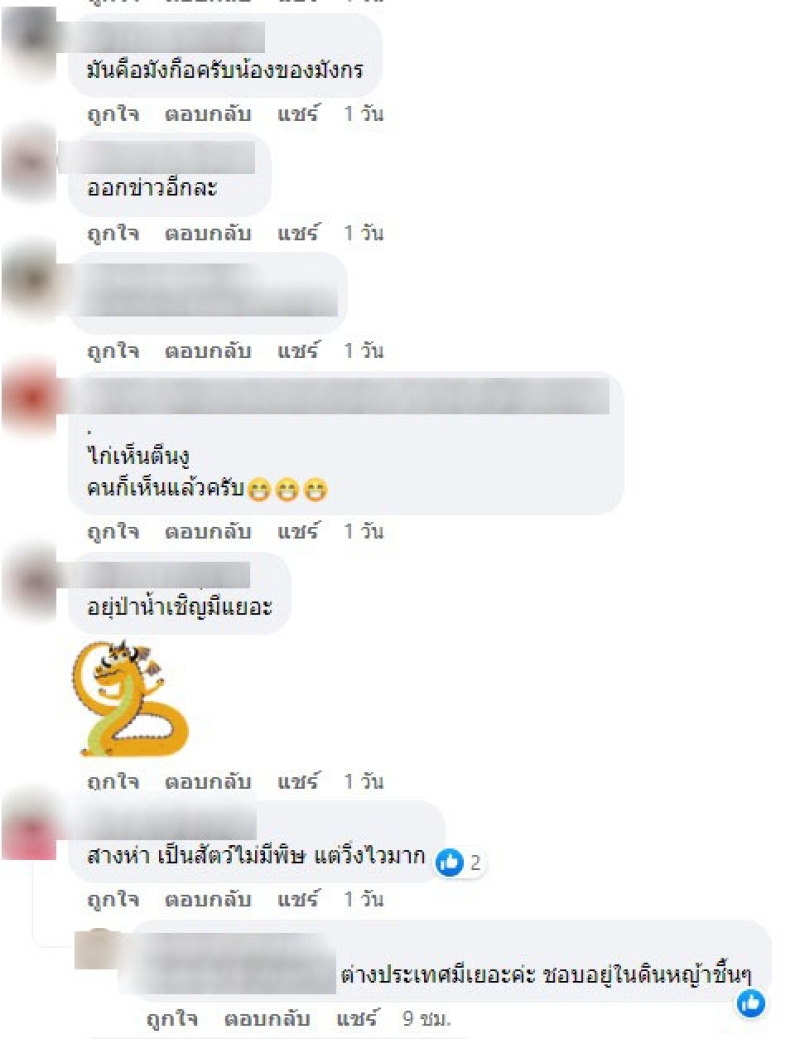Reply to dragon sticker comment via ตอบกลับ
800x1039 pixels.
point(207,781)
